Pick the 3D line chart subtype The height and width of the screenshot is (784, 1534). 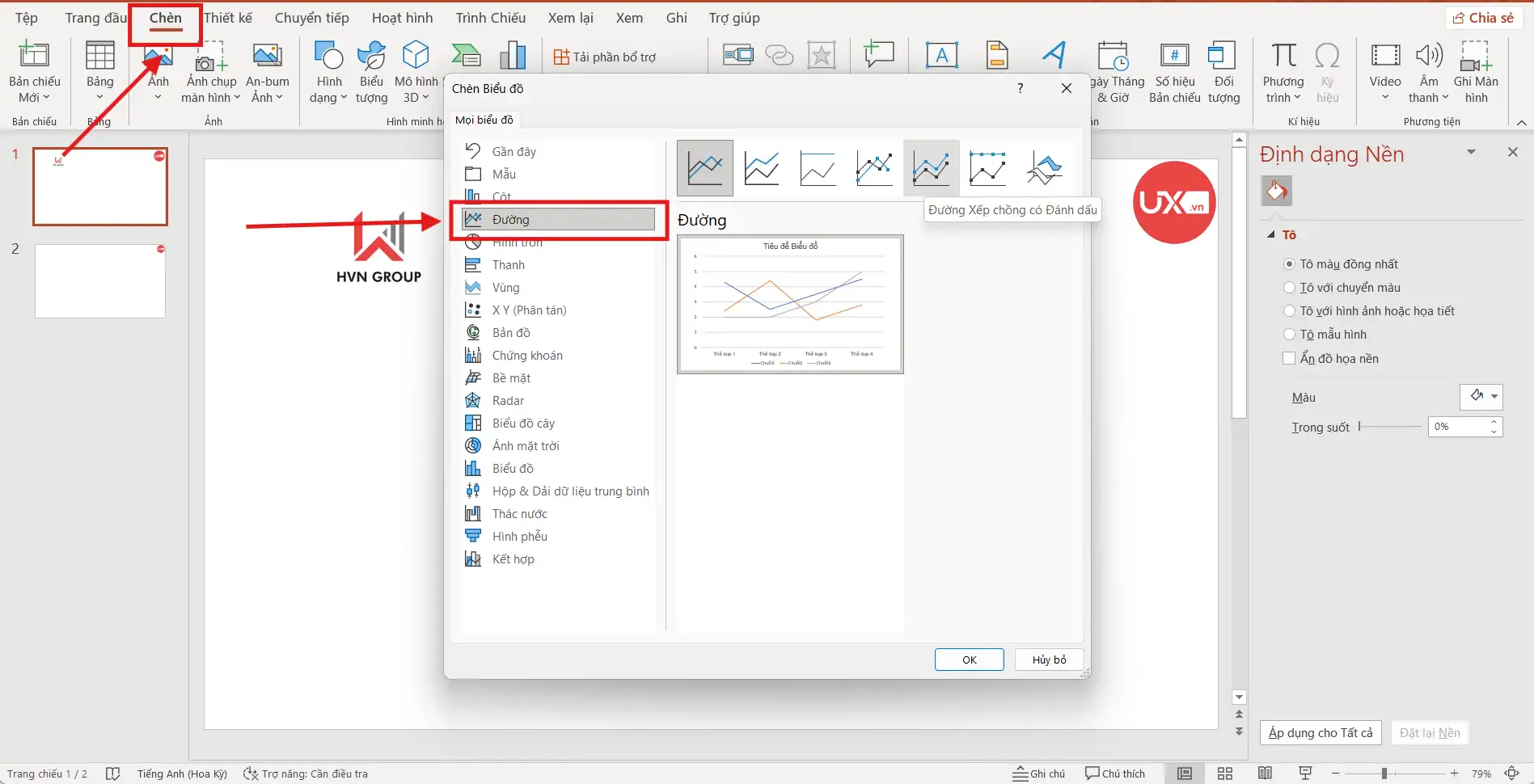coord(1044,168)
